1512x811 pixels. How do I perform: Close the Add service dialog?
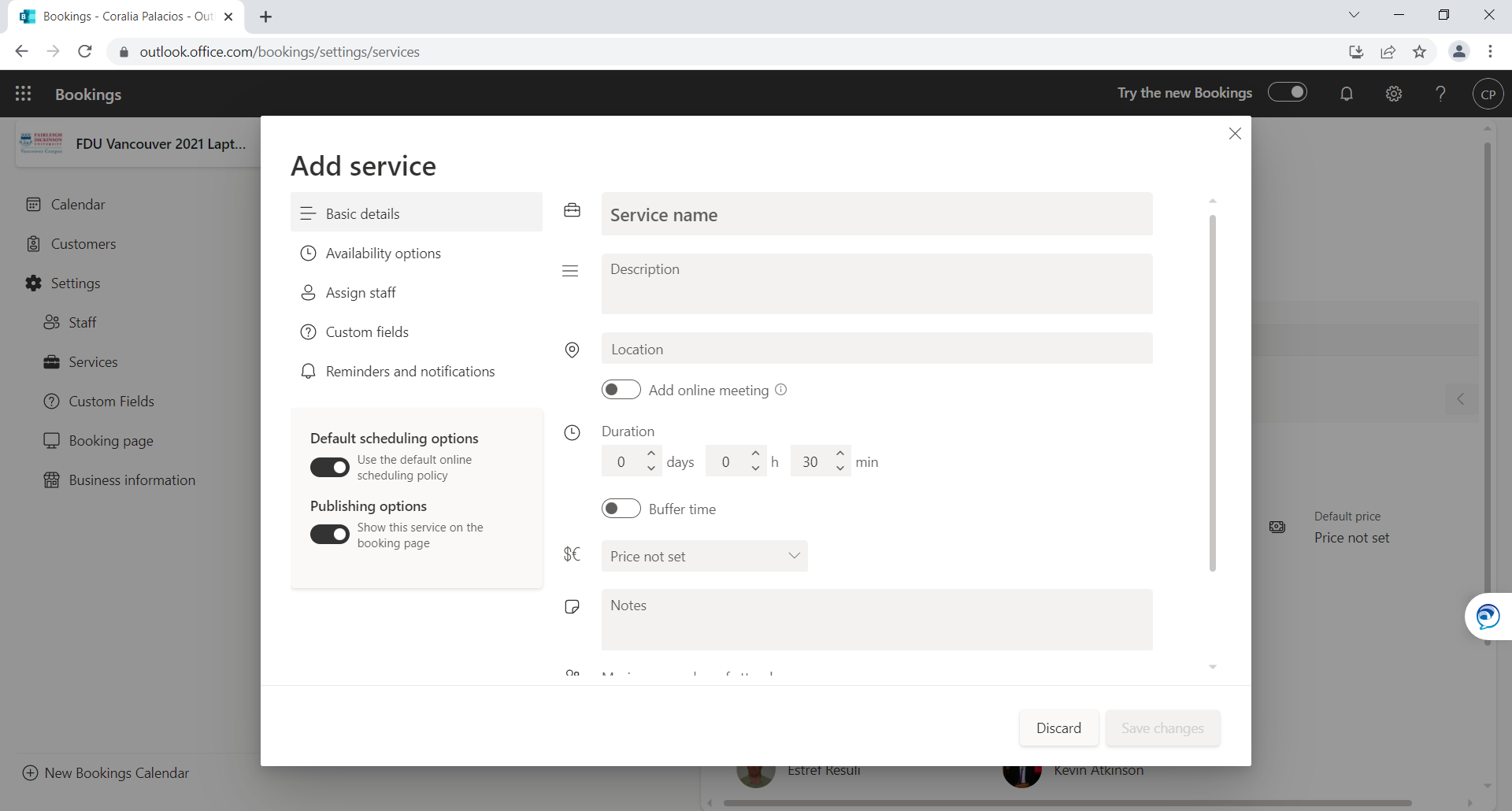(1235, 134)
